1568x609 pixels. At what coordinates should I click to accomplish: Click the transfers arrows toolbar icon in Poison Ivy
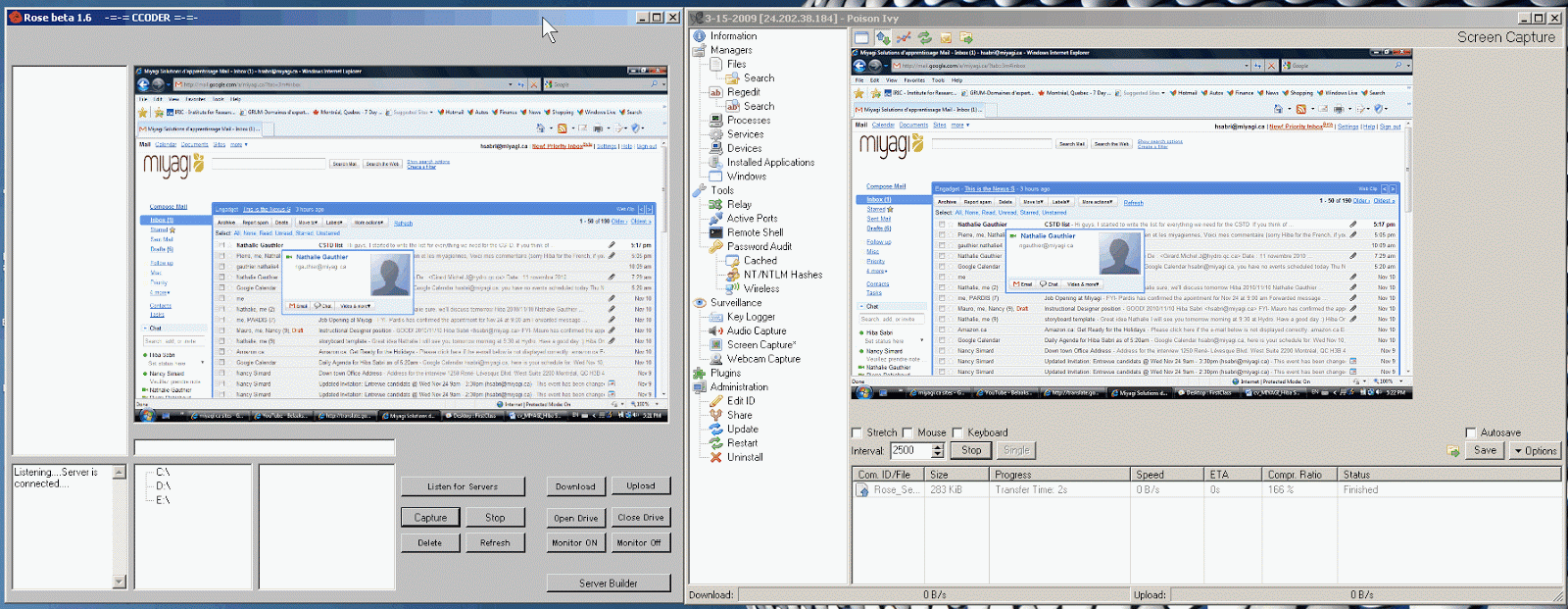point(883,38)
